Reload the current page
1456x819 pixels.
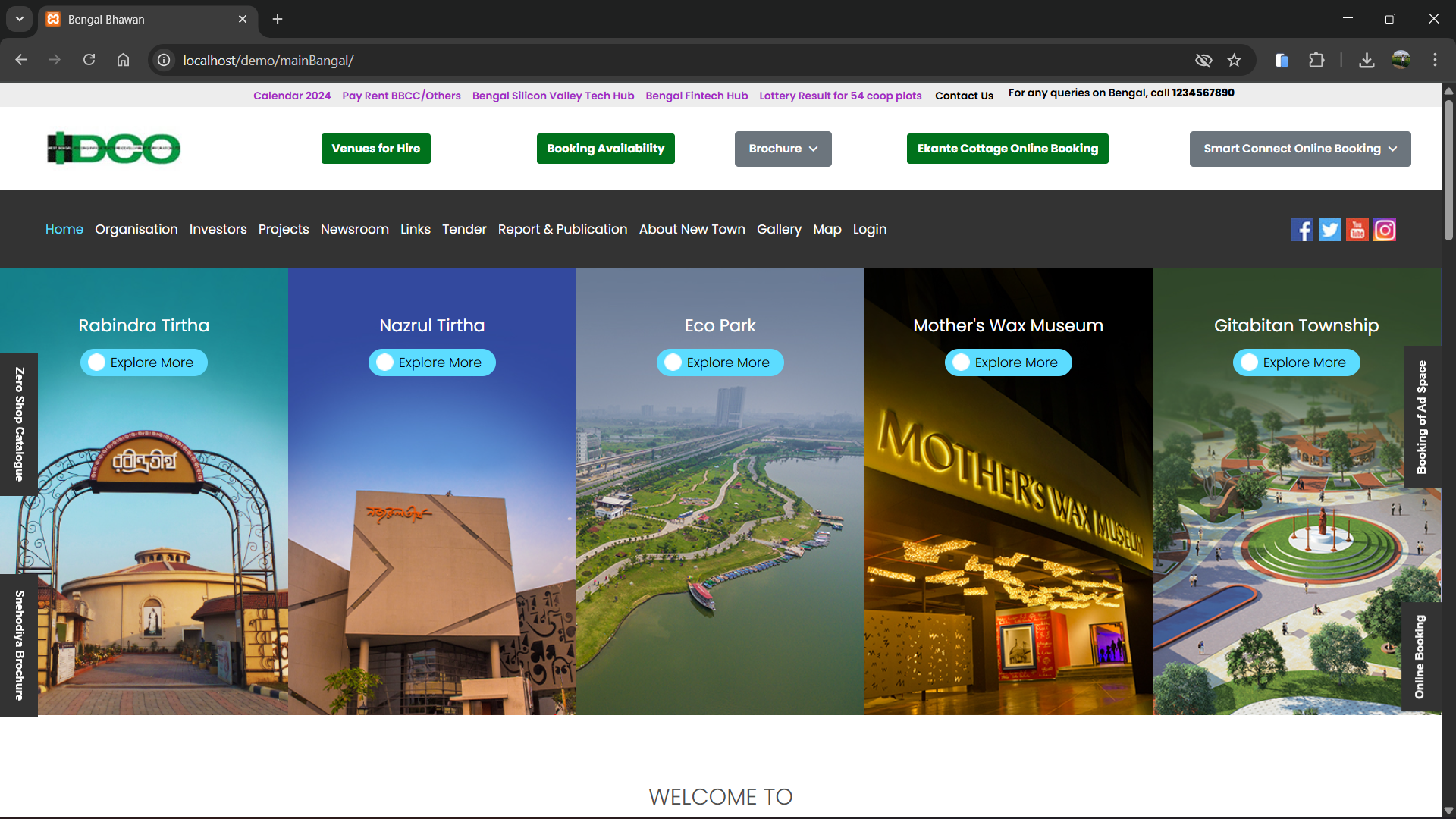tap(89, 60)
